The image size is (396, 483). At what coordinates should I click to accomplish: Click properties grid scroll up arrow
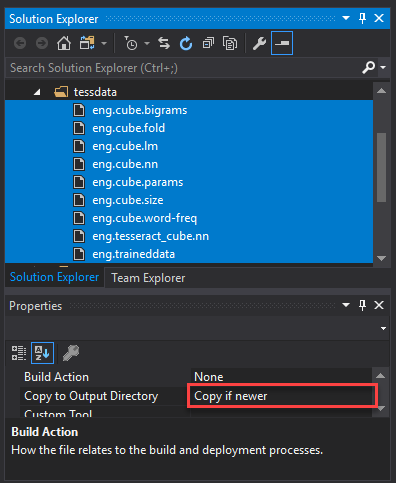pyautogui.click(x=381, y=376)
